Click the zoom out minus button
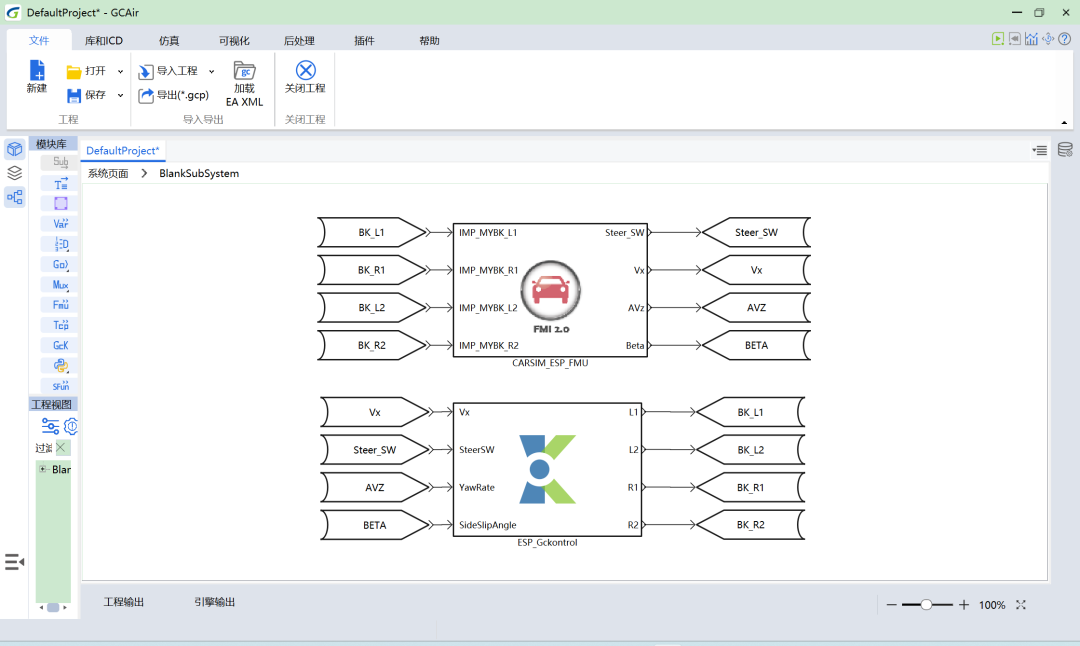Screen dimensions: 1080x646 891,605
